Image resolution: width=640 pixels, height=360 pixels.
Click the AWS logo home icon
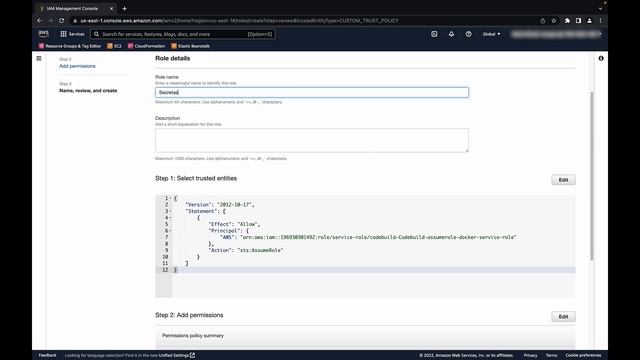pyautogui.click(x=43, y=34)
